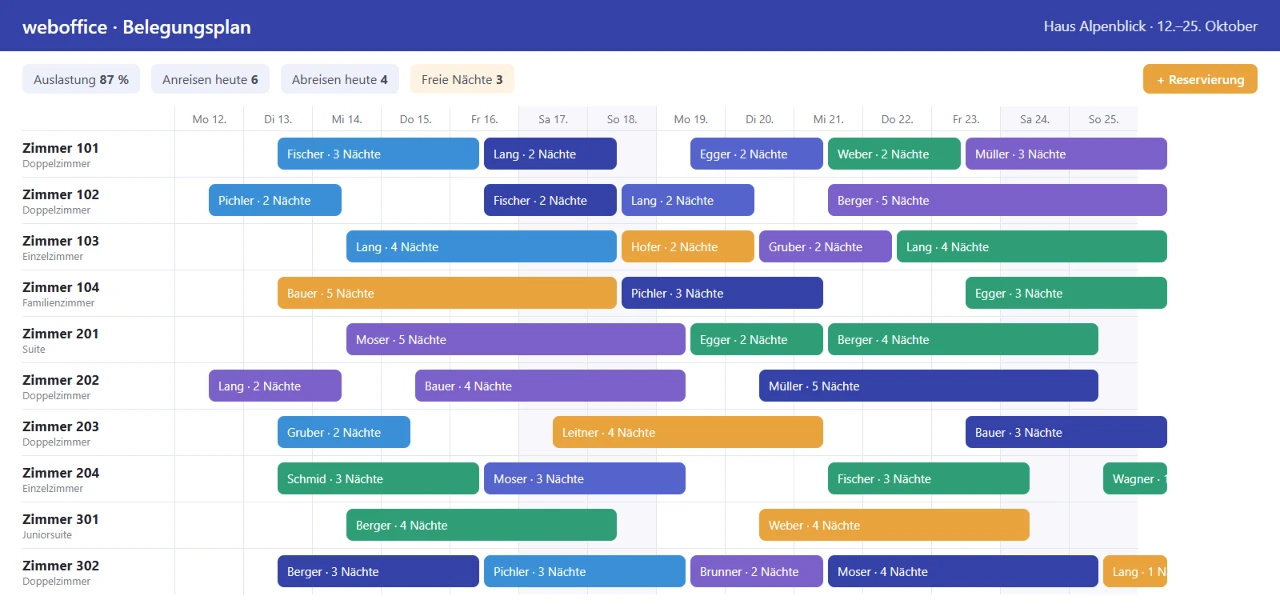This screenshot has height=608, width=1280.
Task: Click the Bauer · 3 Nächte booking
Action: tap(1066, 432)
